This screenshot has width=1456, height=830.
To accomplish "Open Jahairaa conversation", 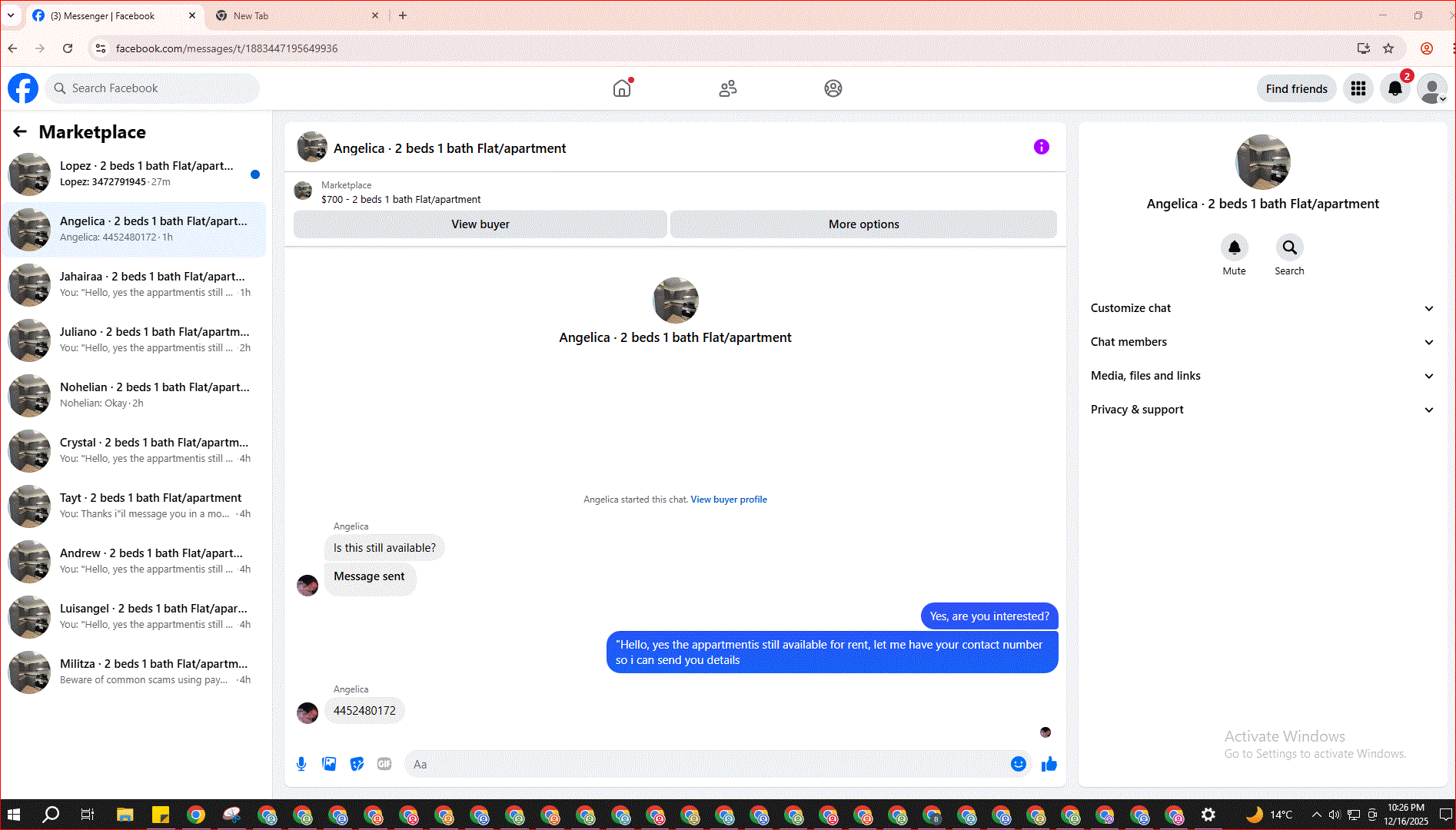I will (135, 285).
